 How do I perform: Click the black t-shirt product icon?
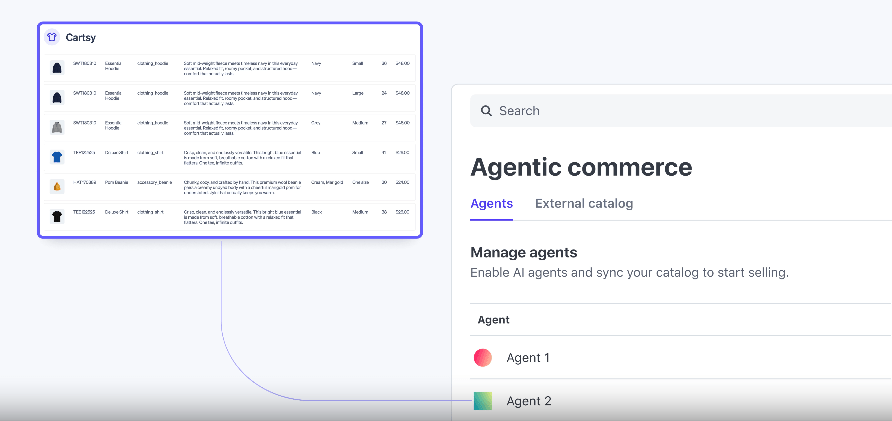(57, 216)
